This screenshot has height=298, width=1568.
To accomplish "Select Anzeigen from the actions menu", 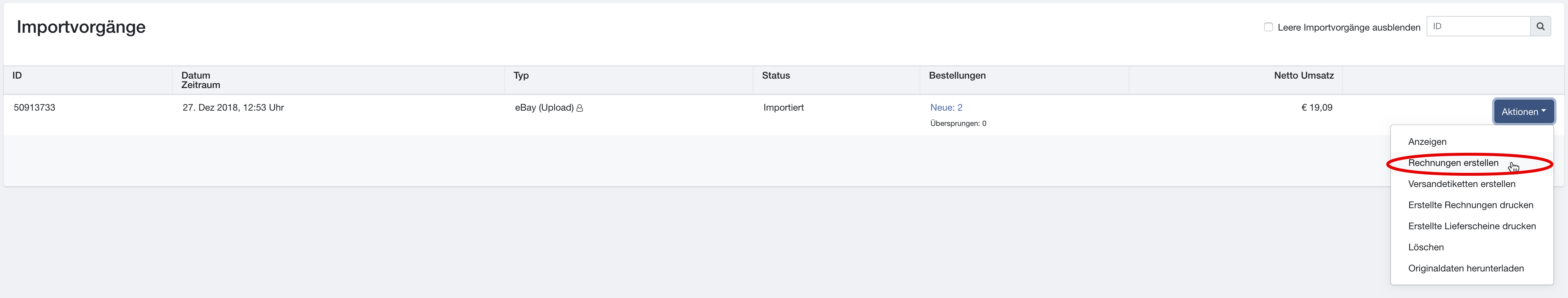I will click(1427, 142).
